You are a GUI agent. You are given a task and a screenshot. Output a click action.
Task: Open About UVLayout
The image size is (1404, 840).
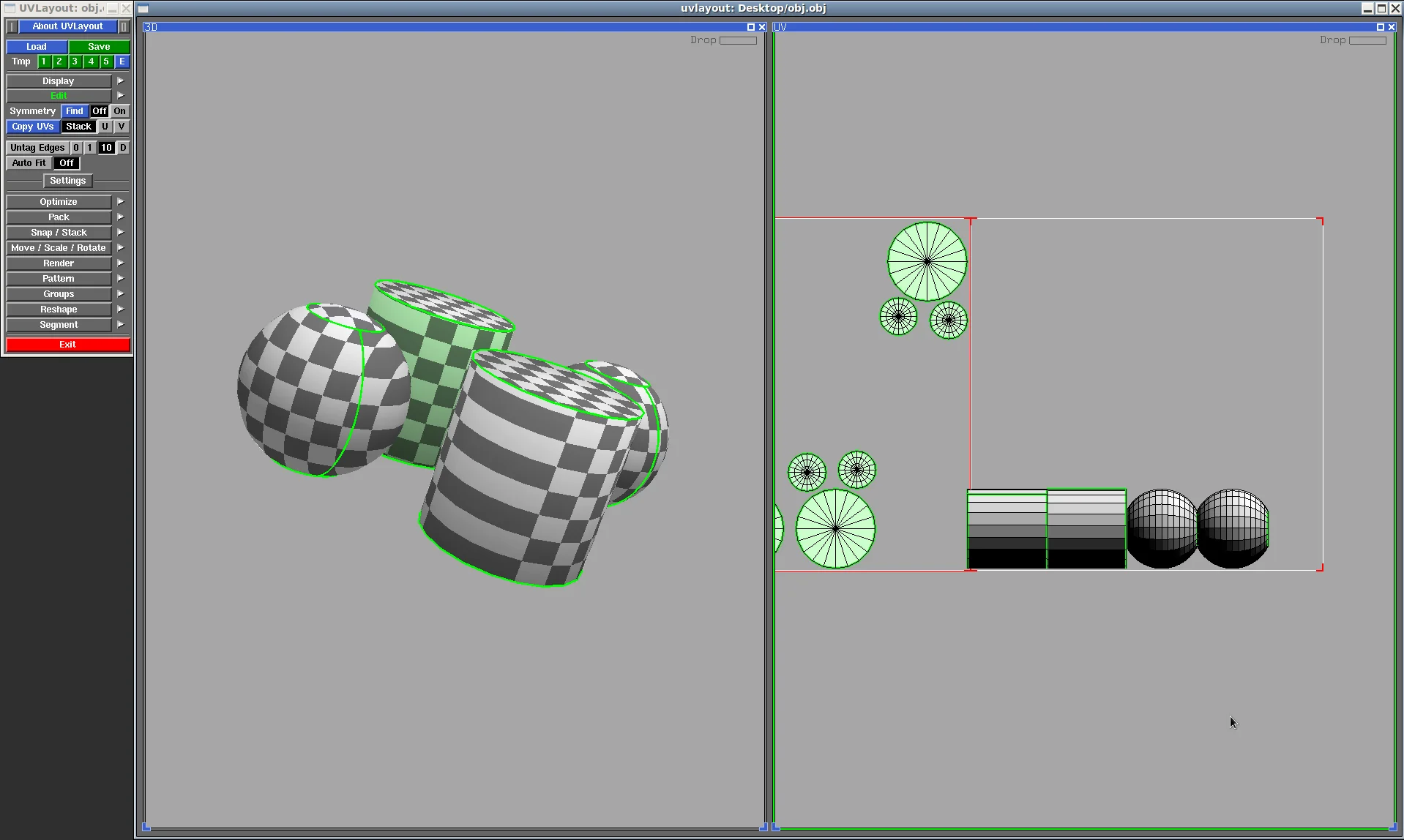pyautogui.click(x=67, y=26)
